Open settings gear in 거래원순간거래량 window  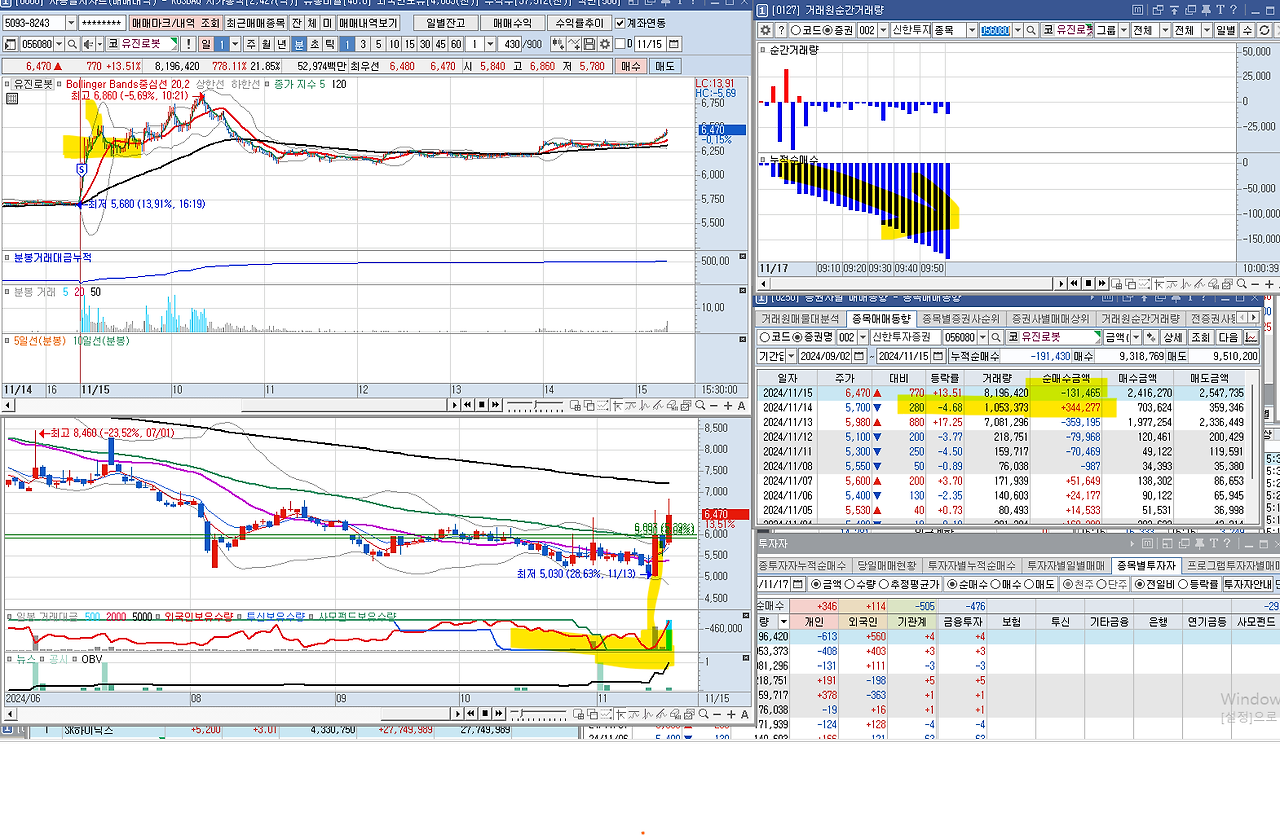click(765, 30)
